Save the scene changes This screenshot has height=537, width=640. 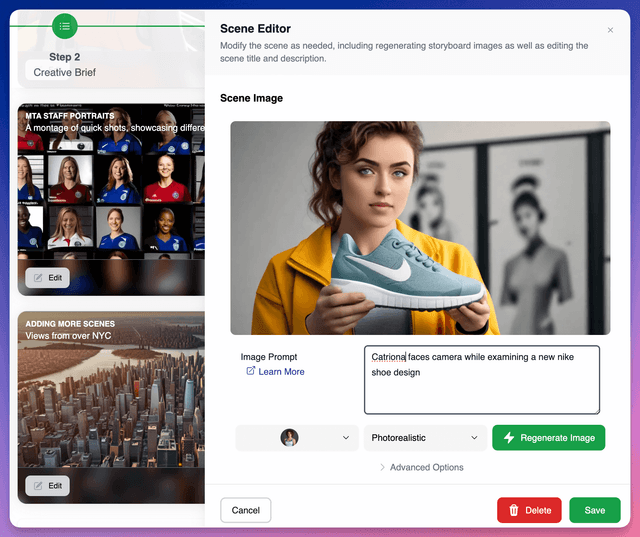pos(595,510)
